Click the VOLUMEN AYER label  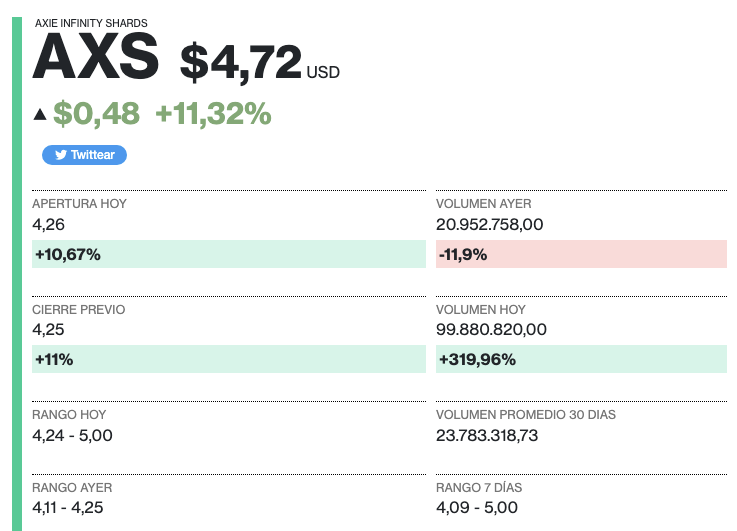tap(484, 203)
